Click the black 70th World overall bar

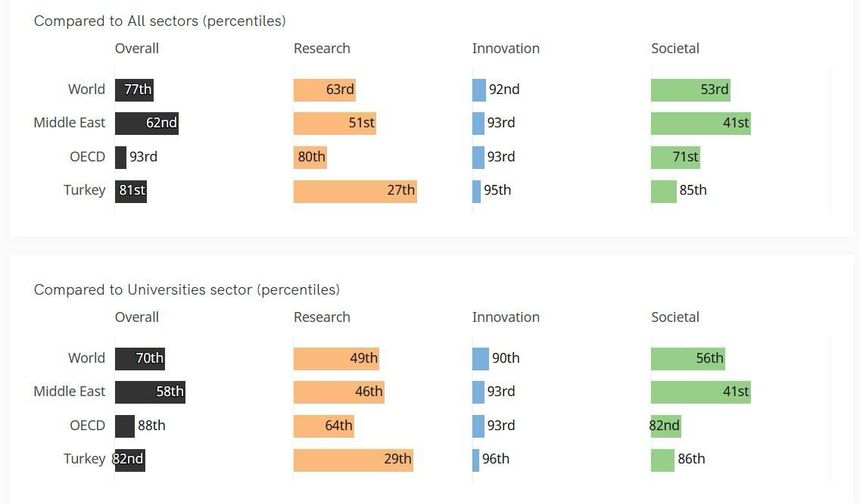click(x=140, y=359)
